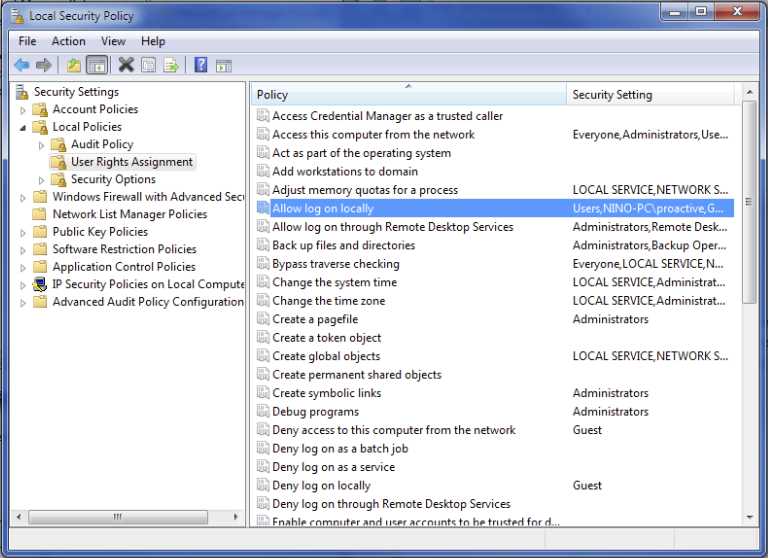Open the View menu
This screenshot has width=768, height=558.
click(113, 41)
